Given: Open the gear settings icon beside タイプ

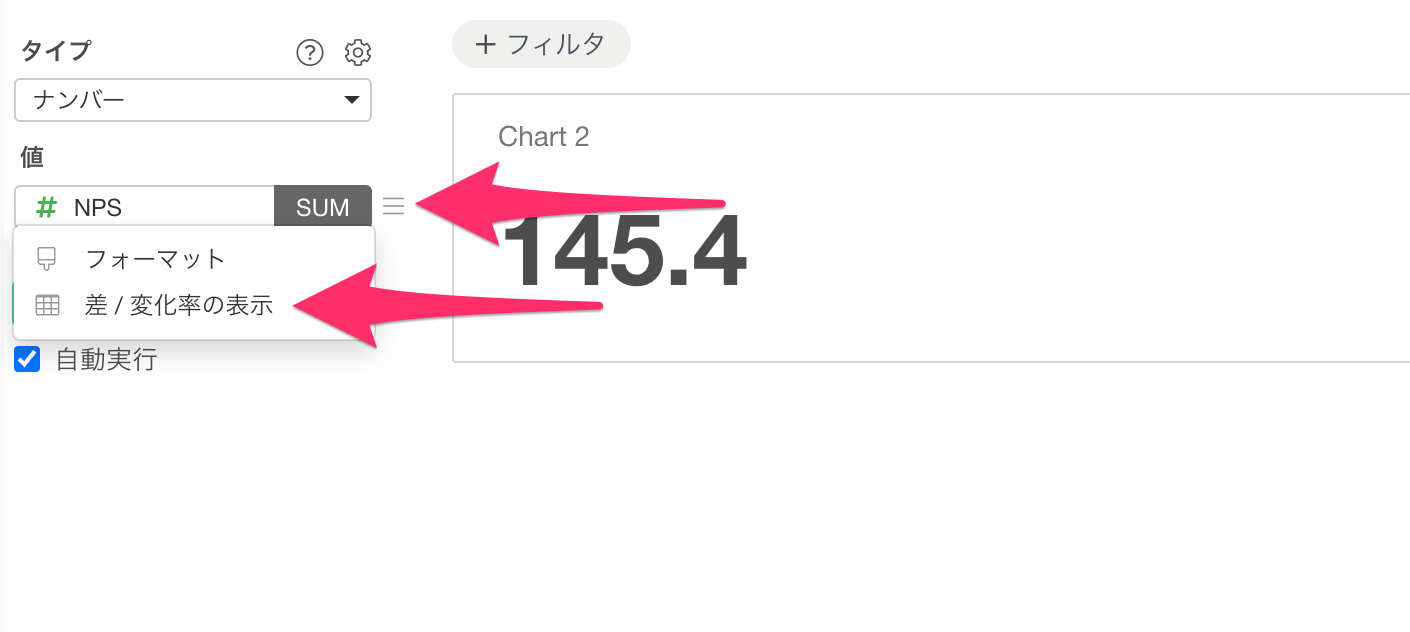Looking at the screenshot, I should point(358,52).
